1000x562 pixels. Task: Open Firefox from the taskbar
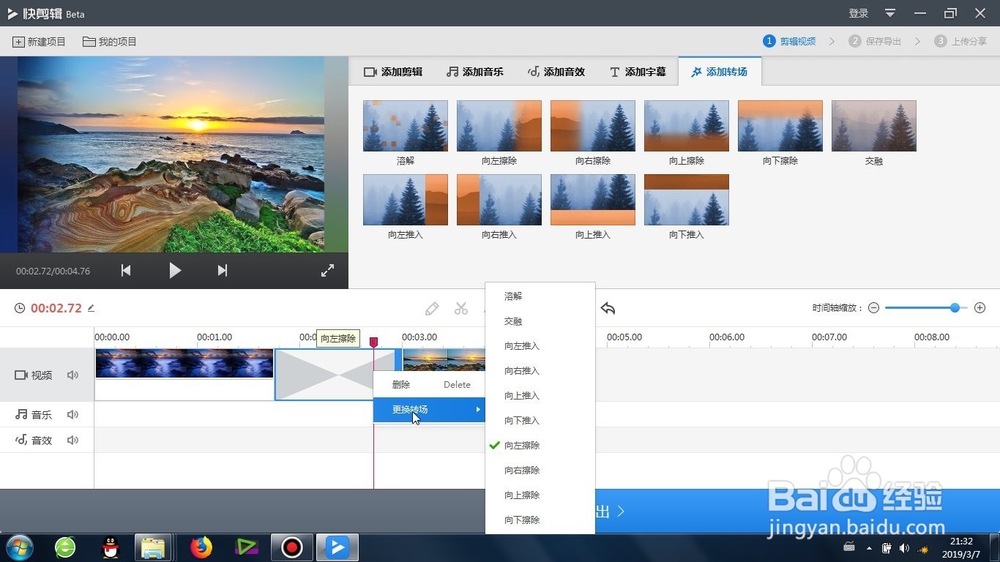(x=201, y=547)
